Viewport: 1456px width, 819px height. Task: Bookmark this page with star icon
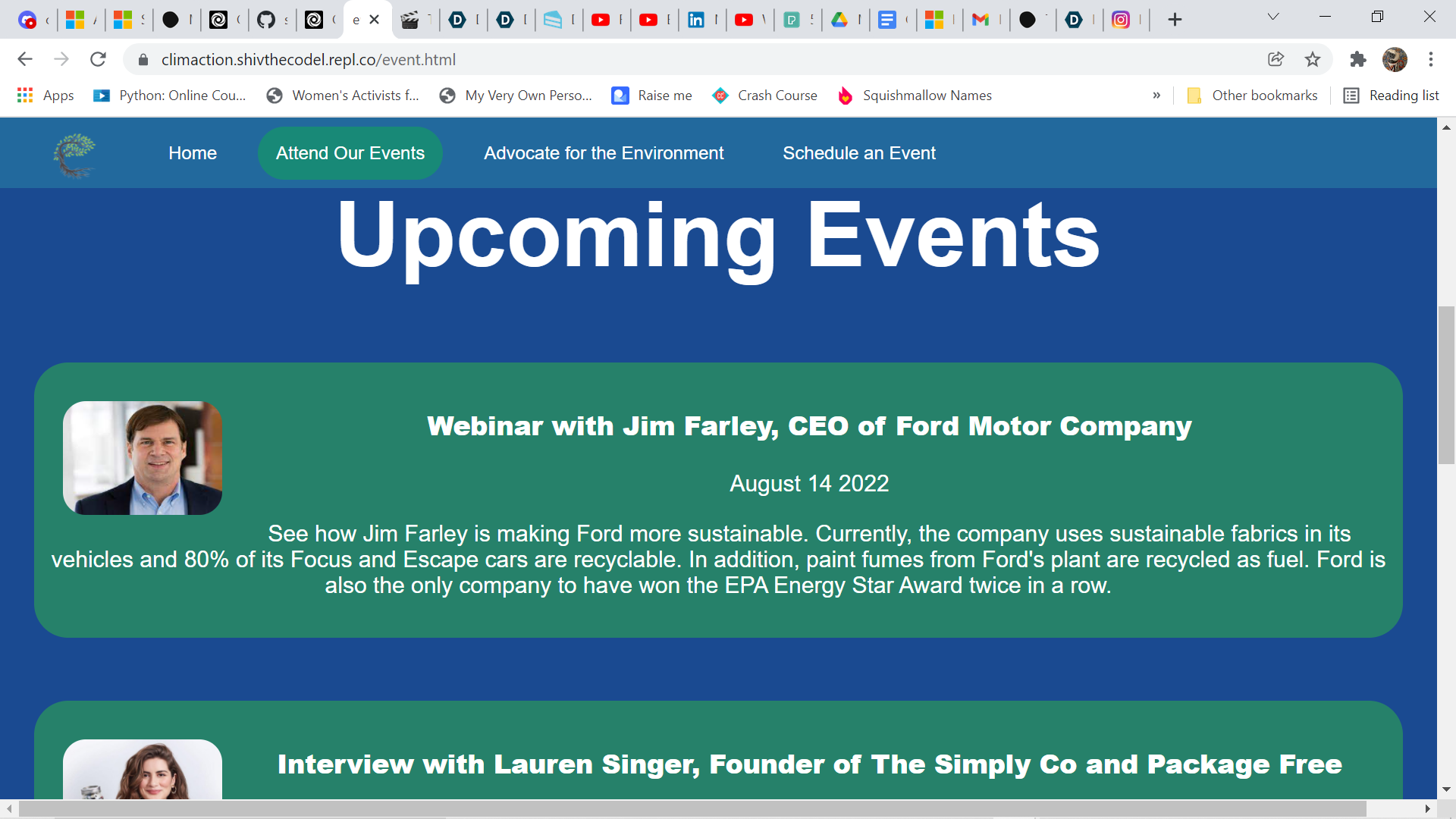[x=1313, y=59]
